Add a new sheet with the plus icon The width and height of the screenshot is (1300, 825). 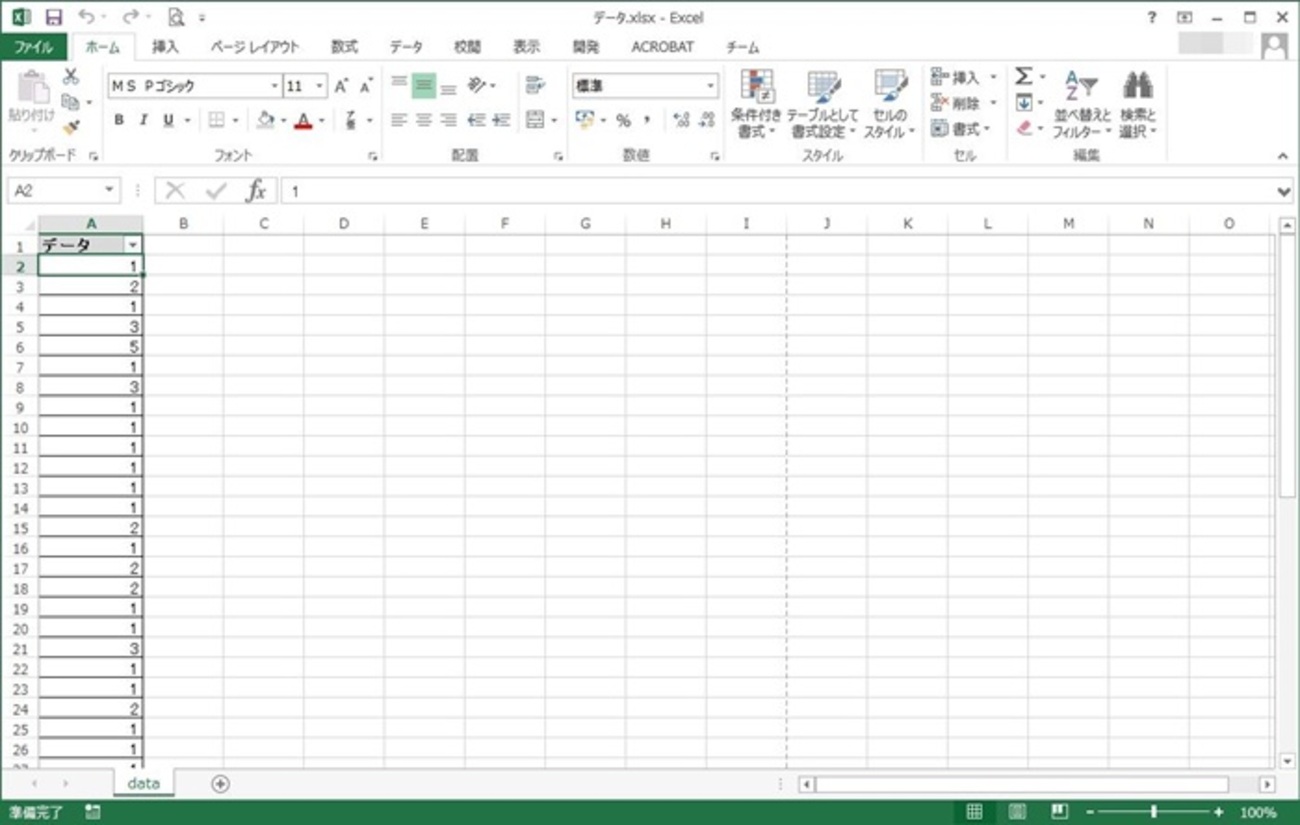point(220,784)
